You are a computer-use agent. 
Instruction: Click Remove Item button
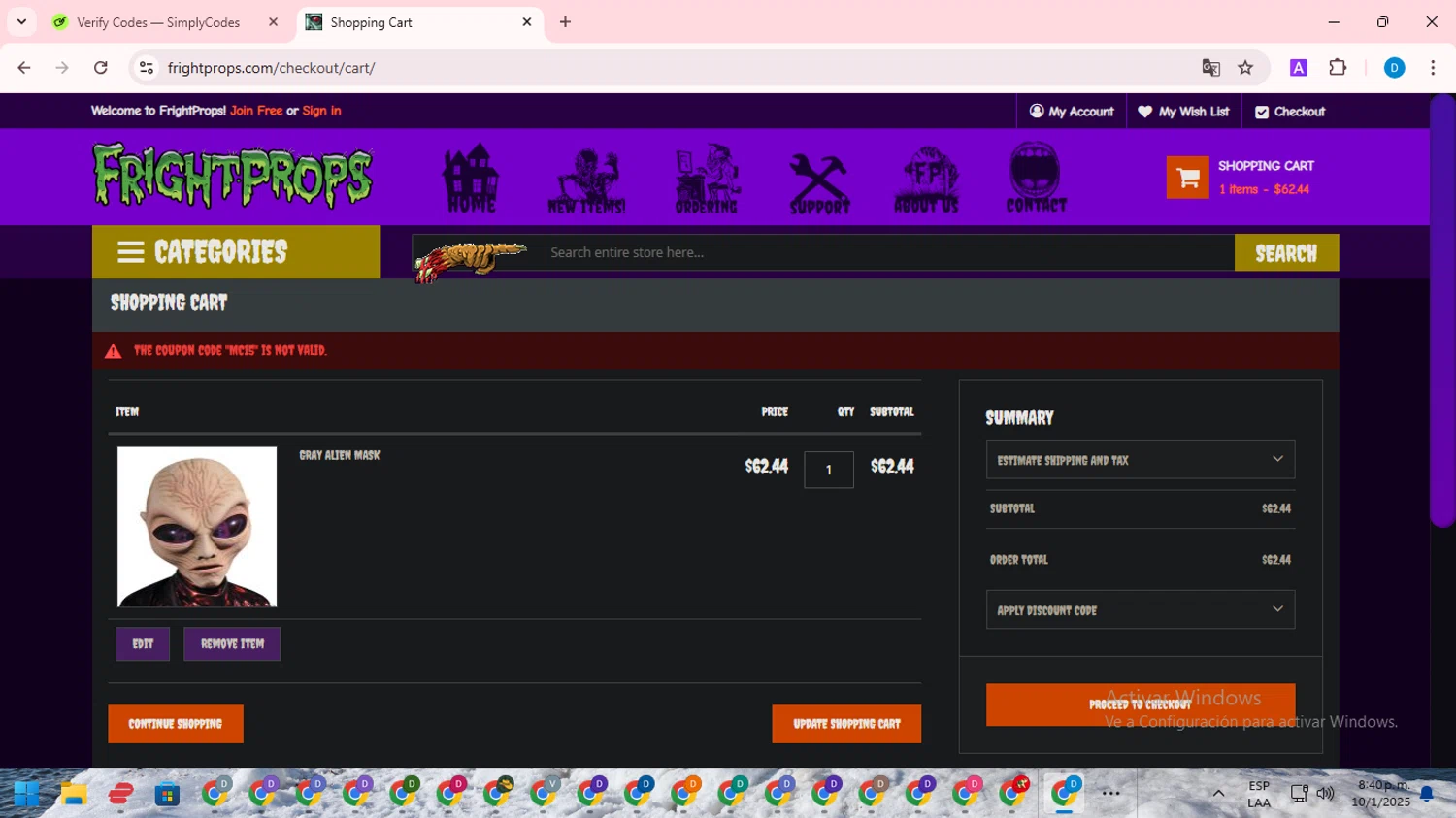(232, 644)
